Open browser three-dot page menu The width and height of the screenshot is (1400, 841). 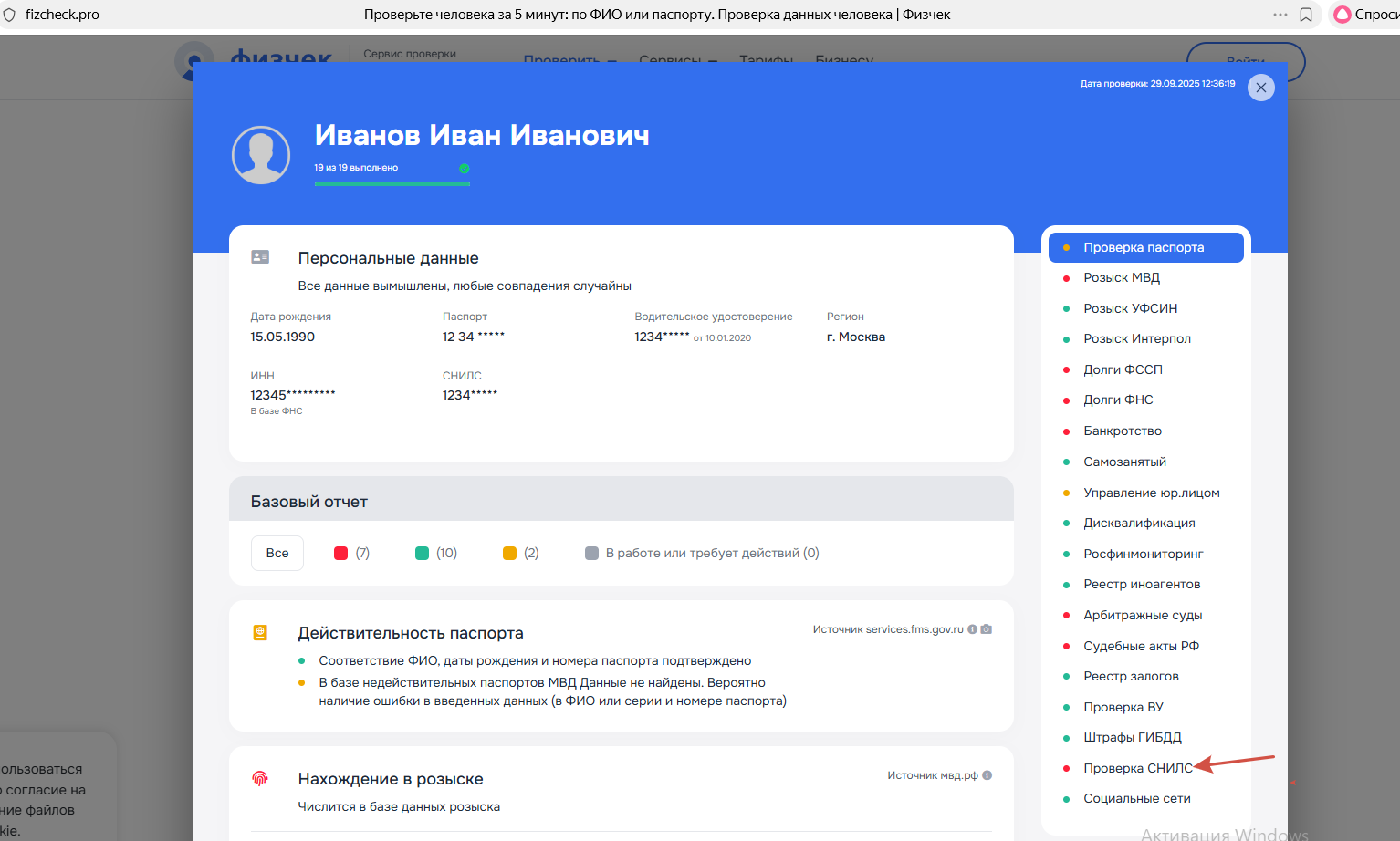click(1280, 15)
